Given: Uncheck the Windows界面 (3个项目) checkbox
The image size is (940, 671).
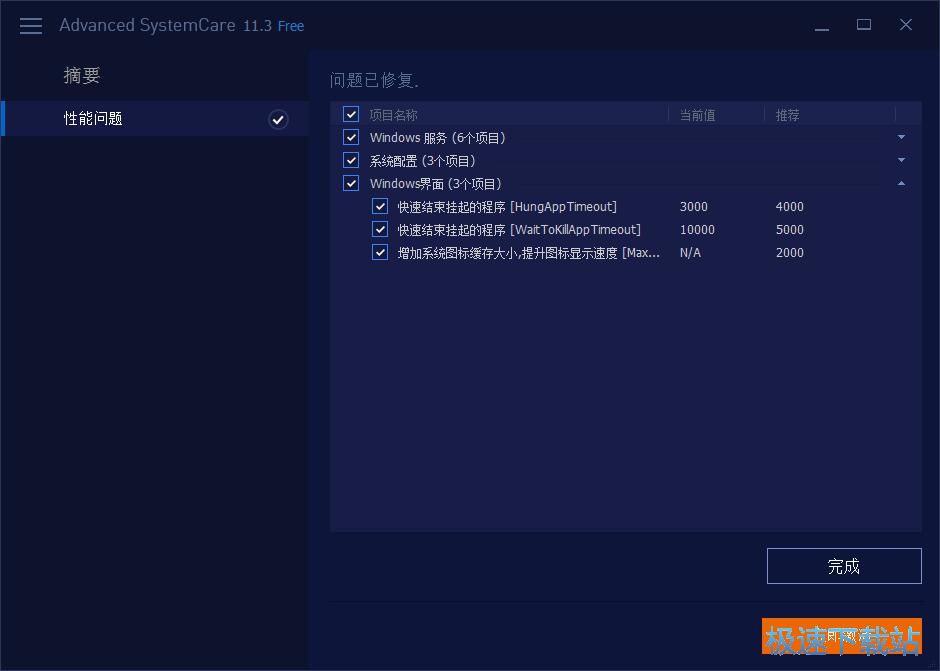Looking at the screenshot, I should 351,183.
